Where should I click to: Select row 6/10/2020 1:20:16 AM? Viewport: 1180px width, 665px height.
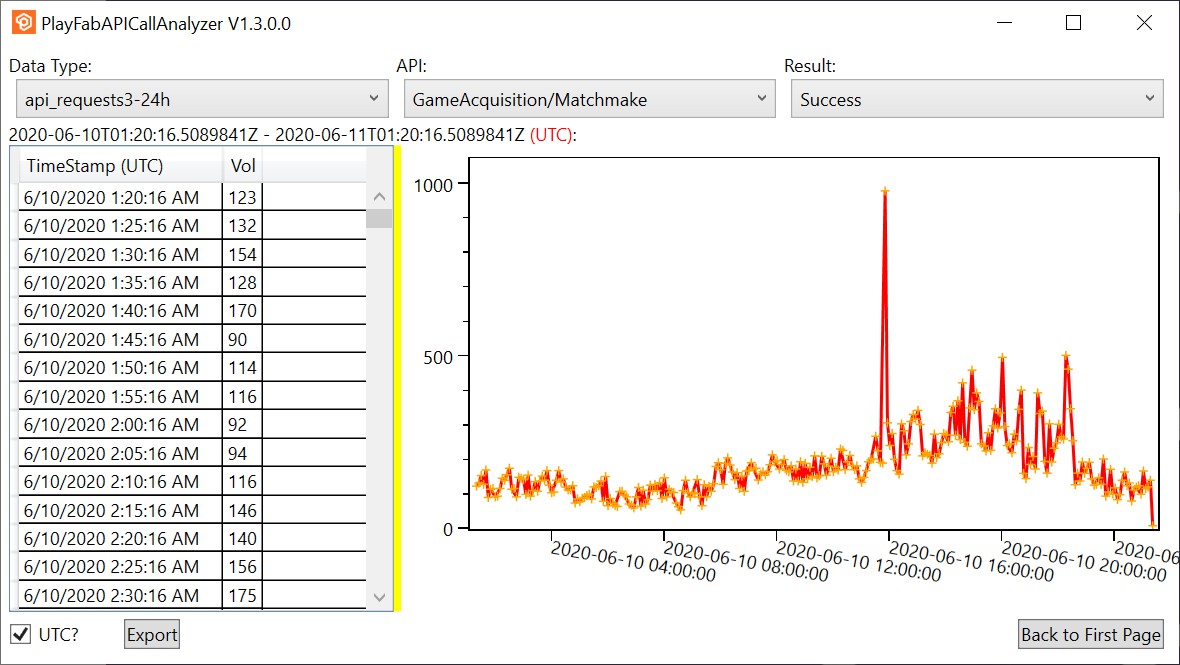pos(192,197)
